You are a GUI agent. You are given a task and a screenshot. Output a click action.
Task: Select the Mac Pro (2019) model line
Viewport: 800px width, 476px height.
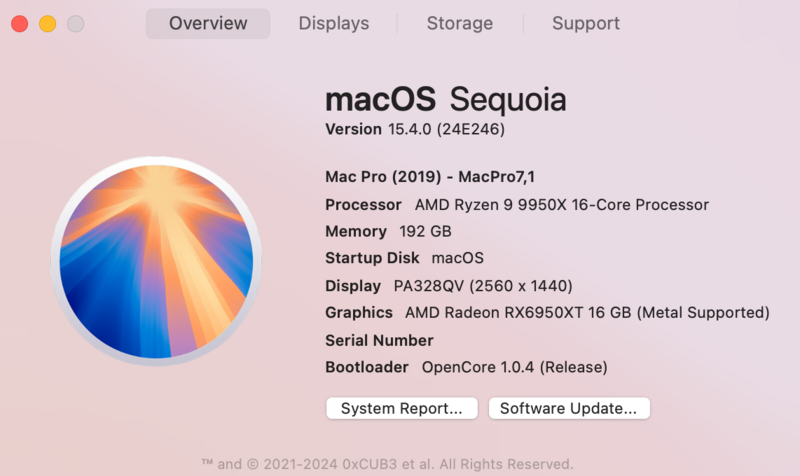point(431,177)
